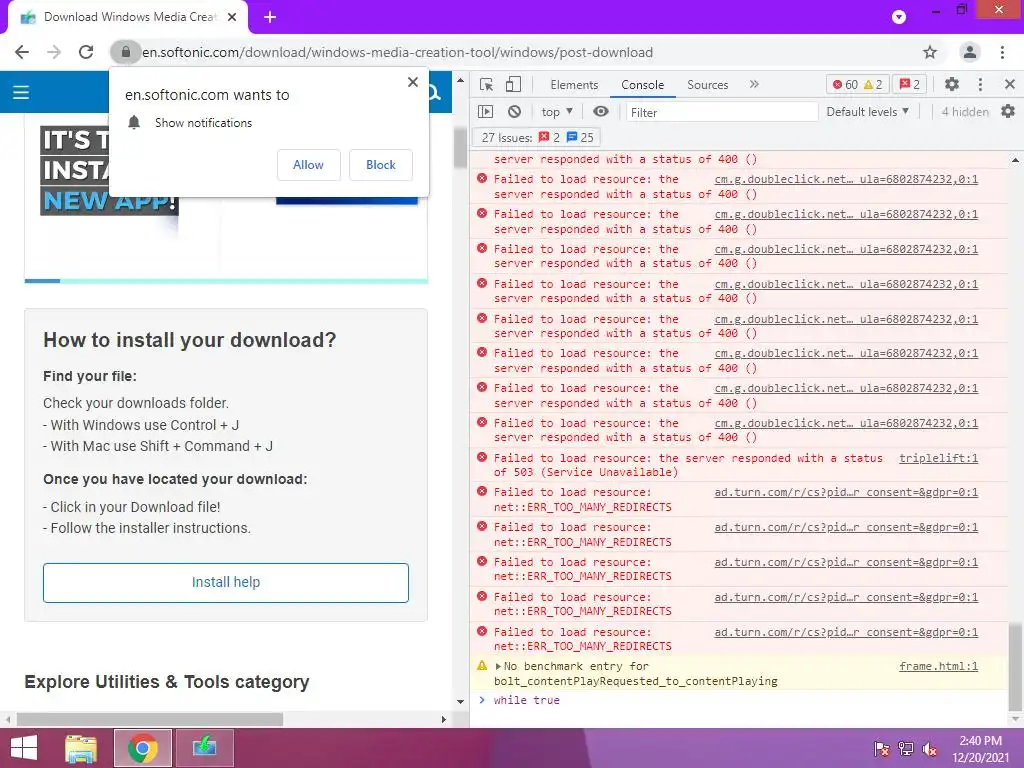Click the browser Back arrow
The image size is (1024, 768).
coord(22,52)
